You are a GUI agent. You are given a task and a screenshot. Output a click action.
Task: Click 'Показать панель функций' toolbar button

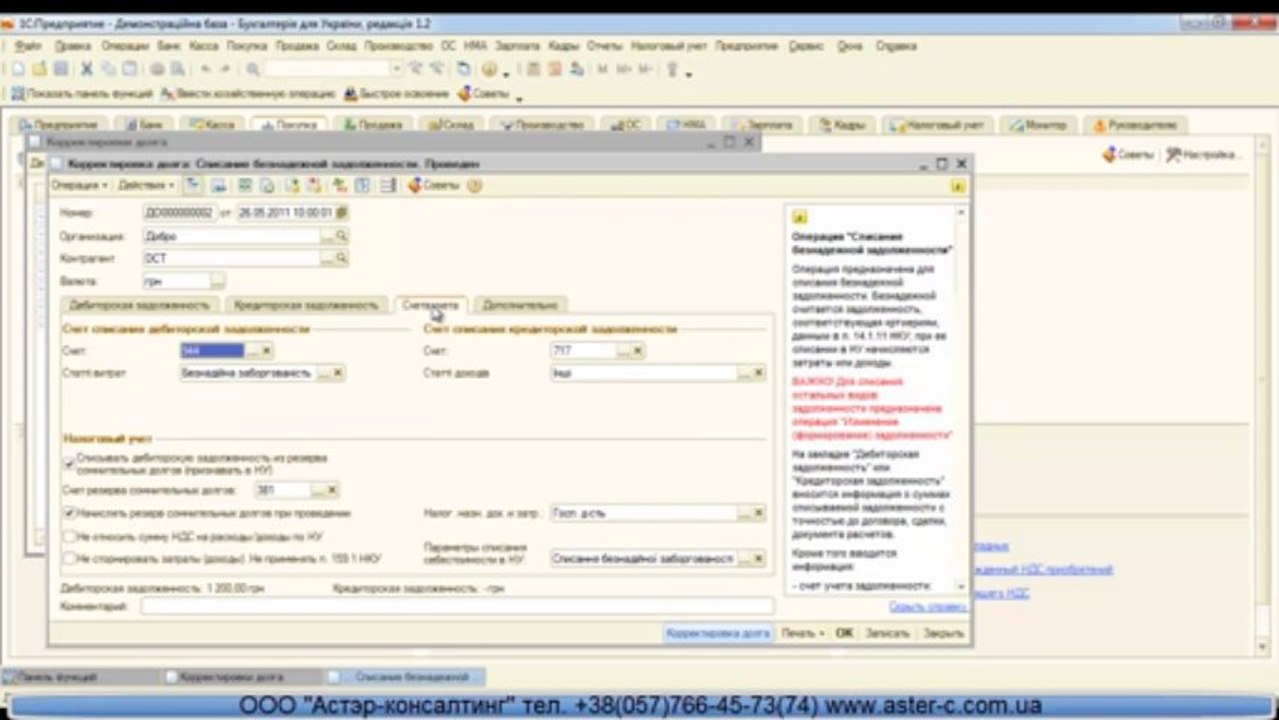[x=83, y=94]
